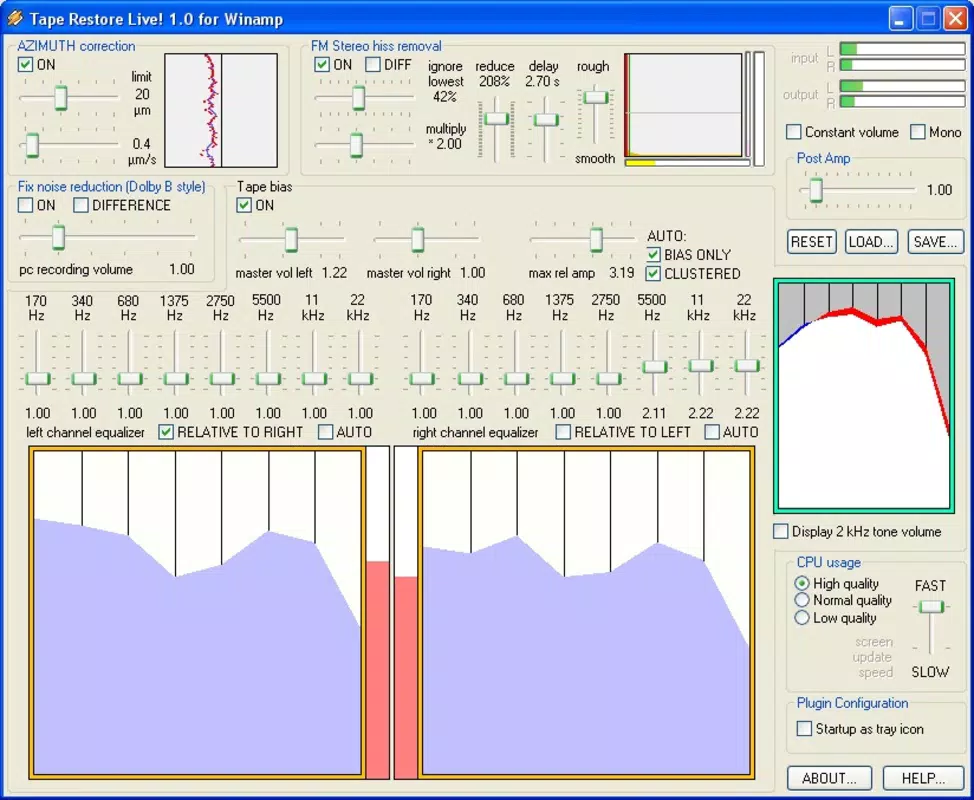974x800 pixels.
Task: Open the ABOUT... window
Action: [x=829, y=778]
